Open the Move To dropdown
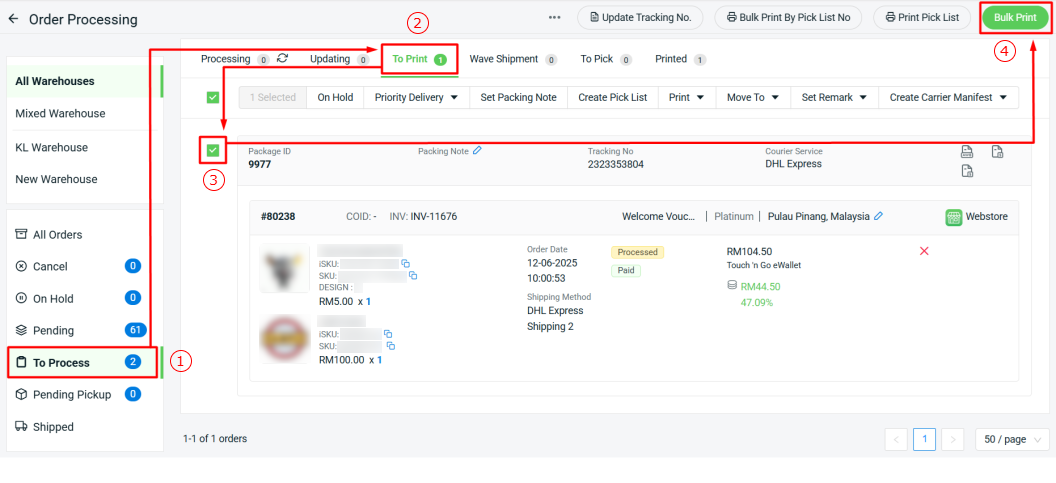This screenshot has height=483, width=1056. (x=753, y=98)
